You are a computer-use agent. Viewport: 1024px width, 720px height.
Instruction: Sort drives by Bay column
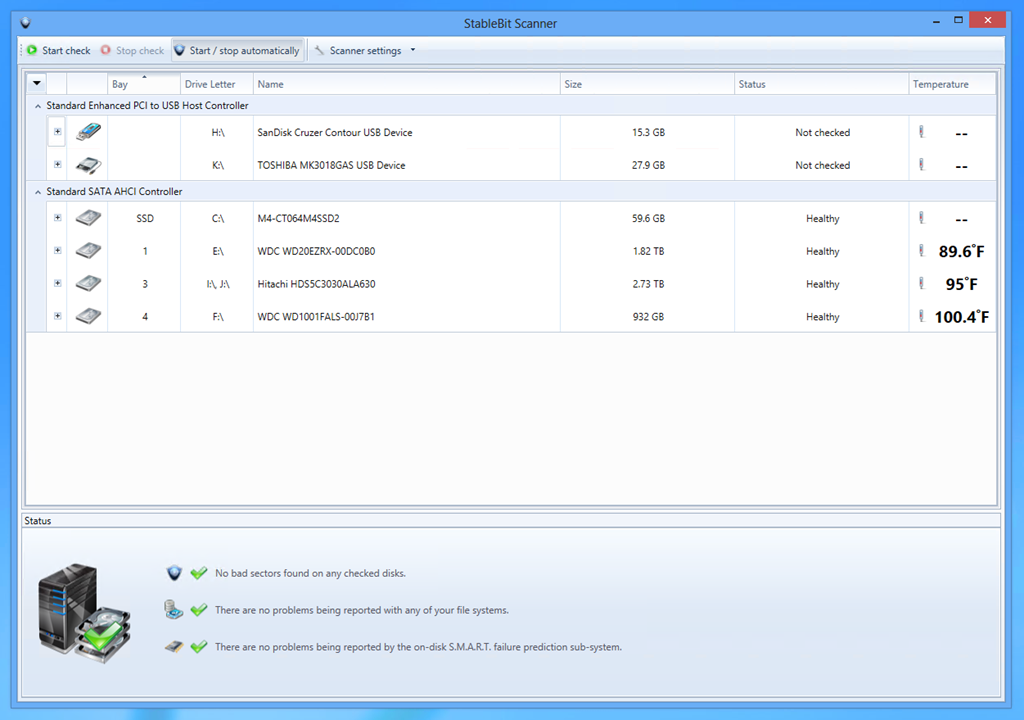(x=144, y=84)
